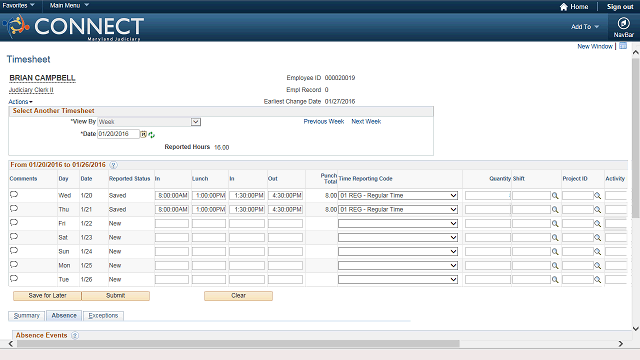Image resolution: width=640 pixels, height=360 pixels.
Task: Open the Main Menu
Action: [69, 5]
